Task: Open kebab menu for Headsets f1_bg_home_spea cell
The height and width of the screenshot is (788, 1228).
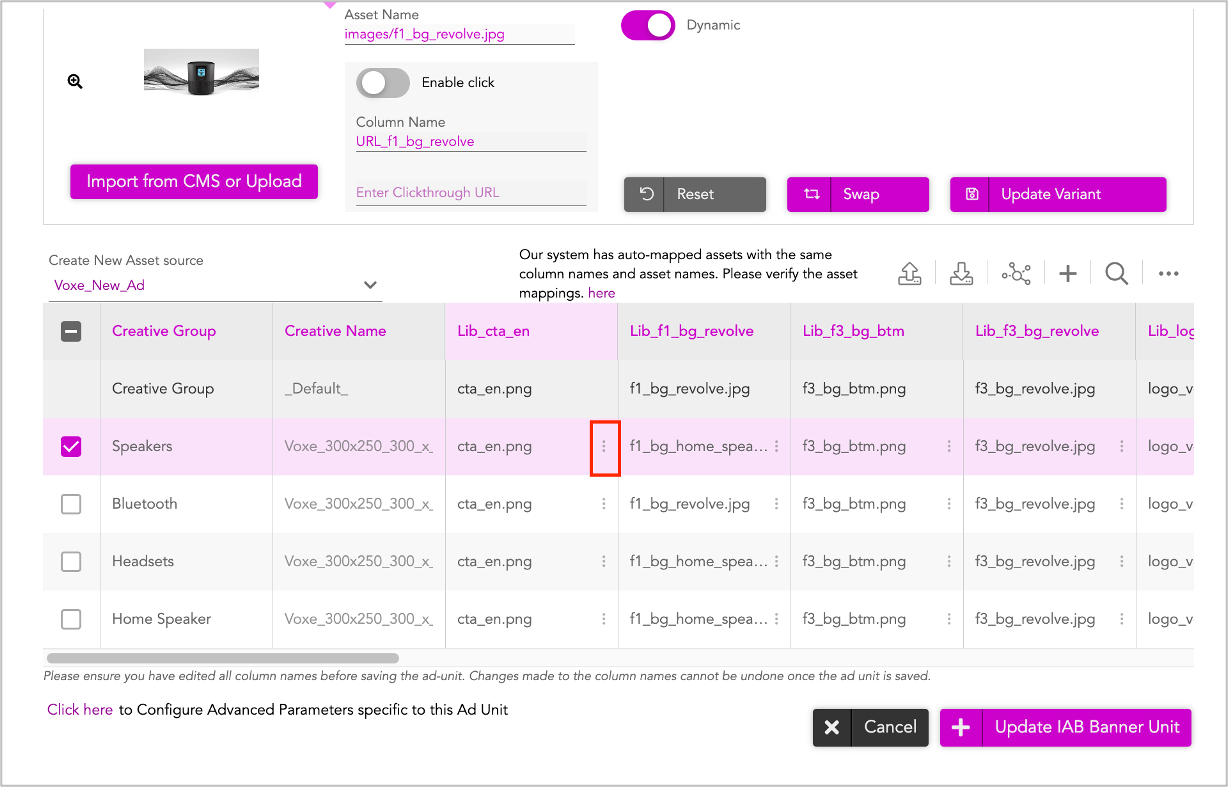Action: click(777, 561)
